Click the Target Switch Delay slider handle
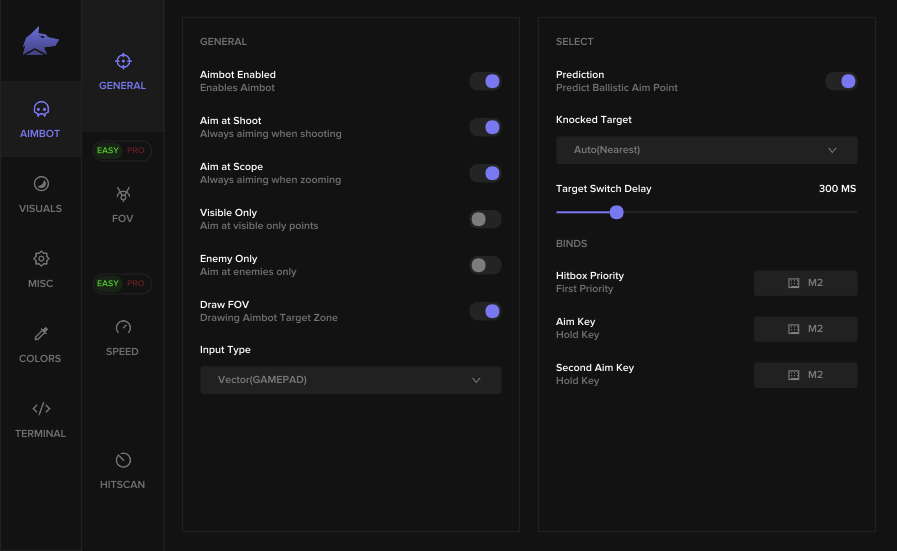This screenshot has width=897, height=551. pos(617,212)
